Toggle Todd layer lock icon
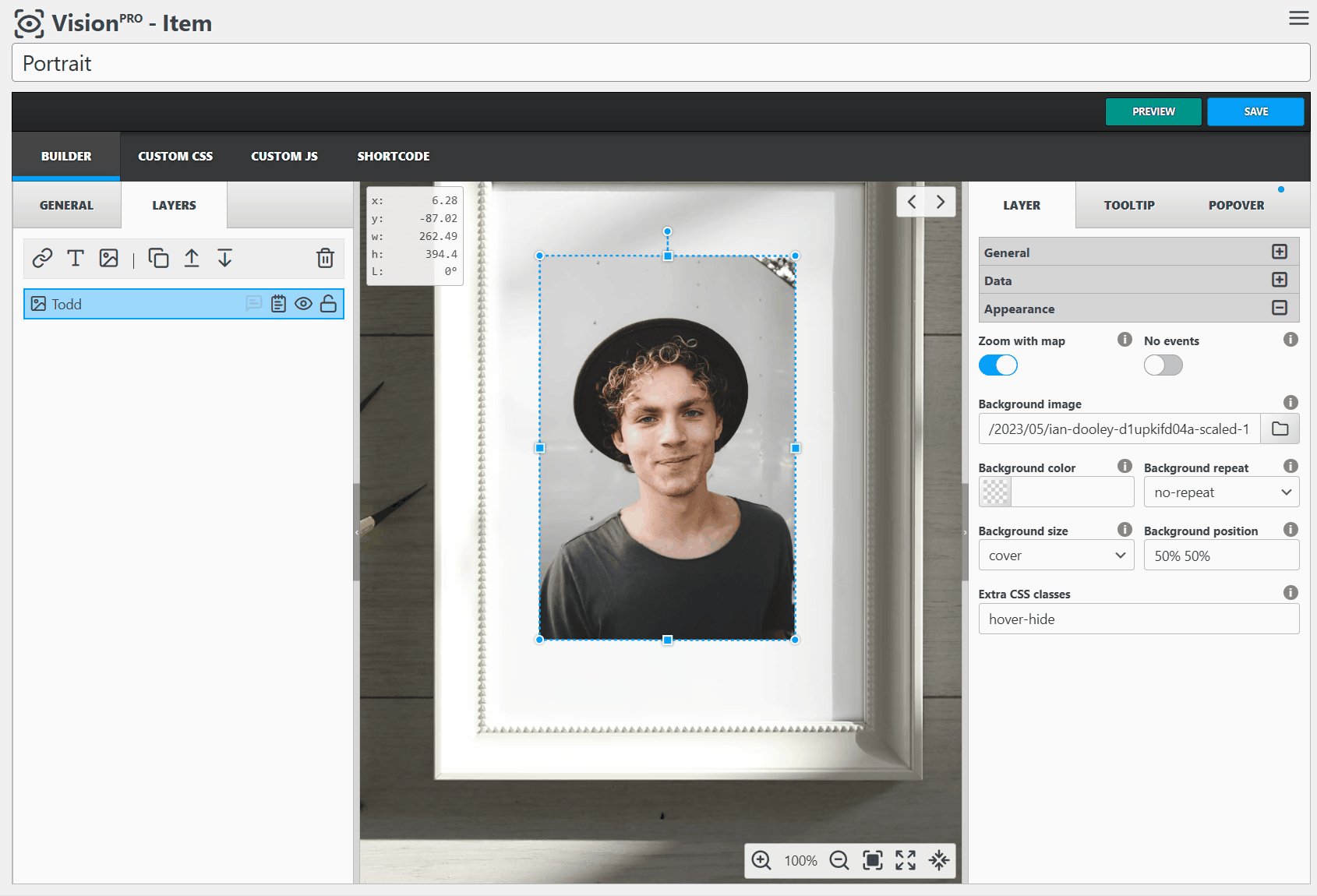Viewport: 1317px width, 896px height. pos(328,304)
